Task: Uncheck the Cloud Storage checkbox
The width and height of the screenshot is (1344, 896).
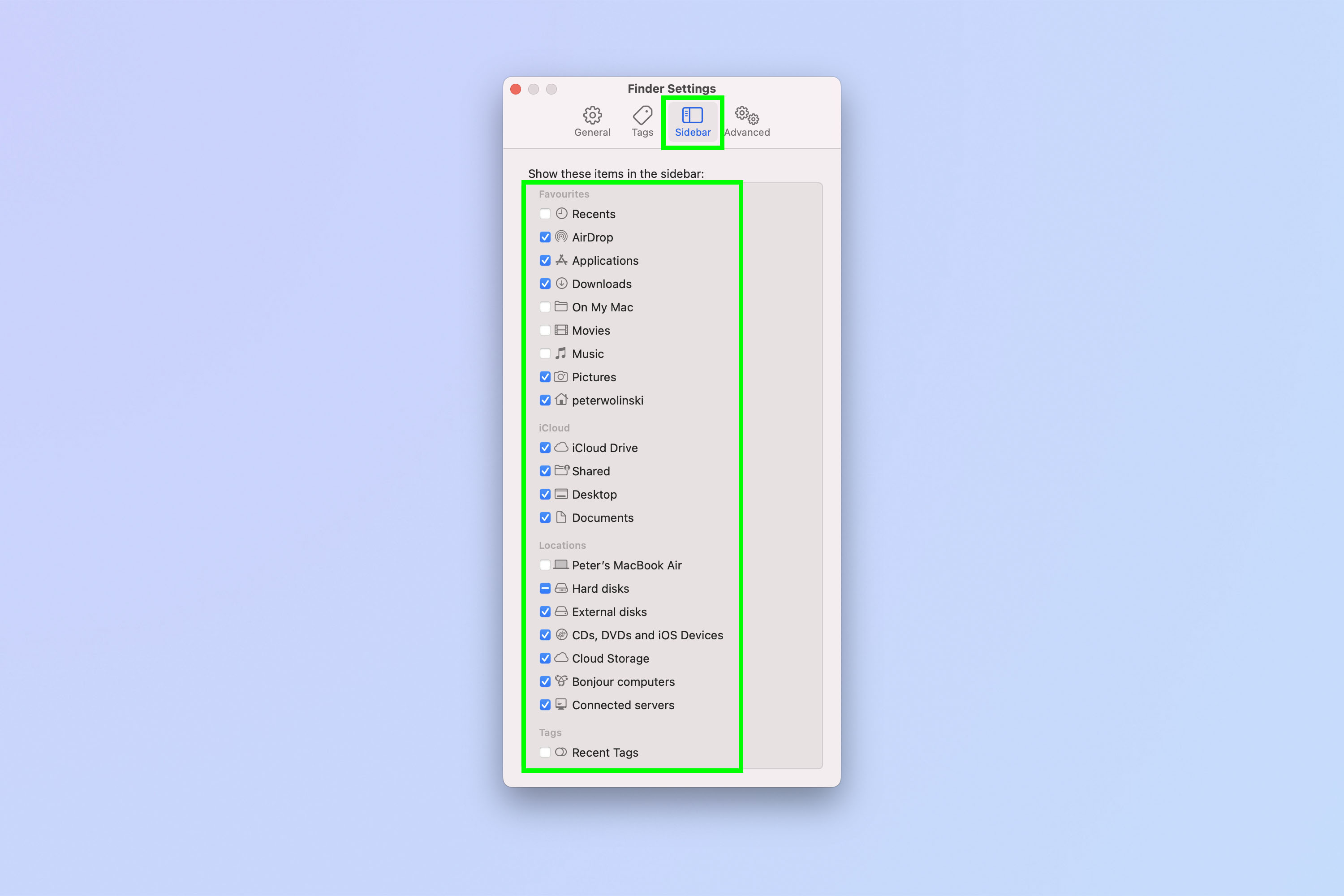Action: [x=545, y=658]
